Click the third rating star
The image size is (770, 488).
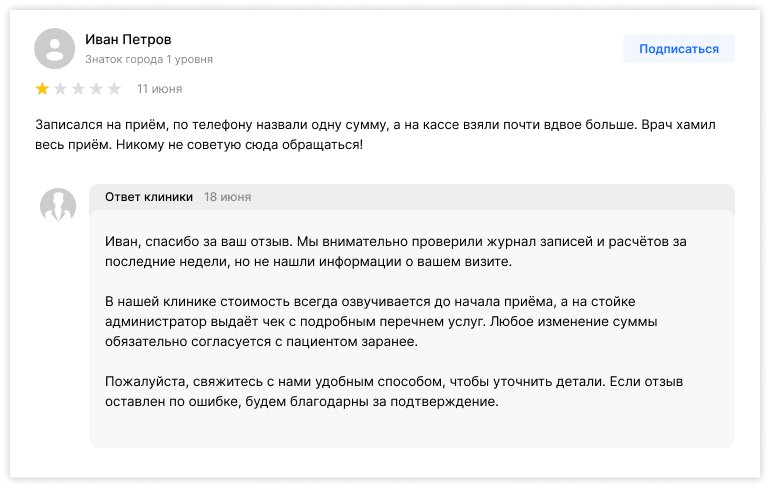pos(78,89)
